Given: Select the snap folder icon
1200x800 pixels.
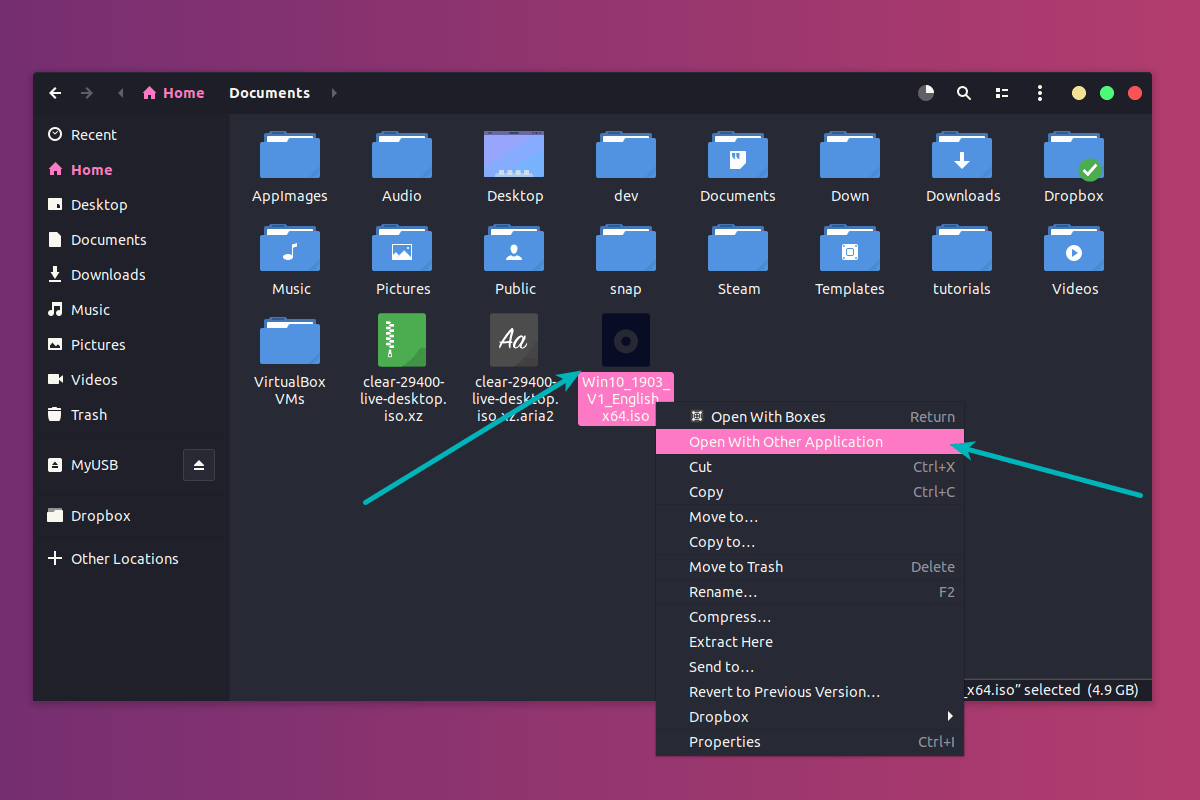Looking at the screenshot, I should (626, 248).
